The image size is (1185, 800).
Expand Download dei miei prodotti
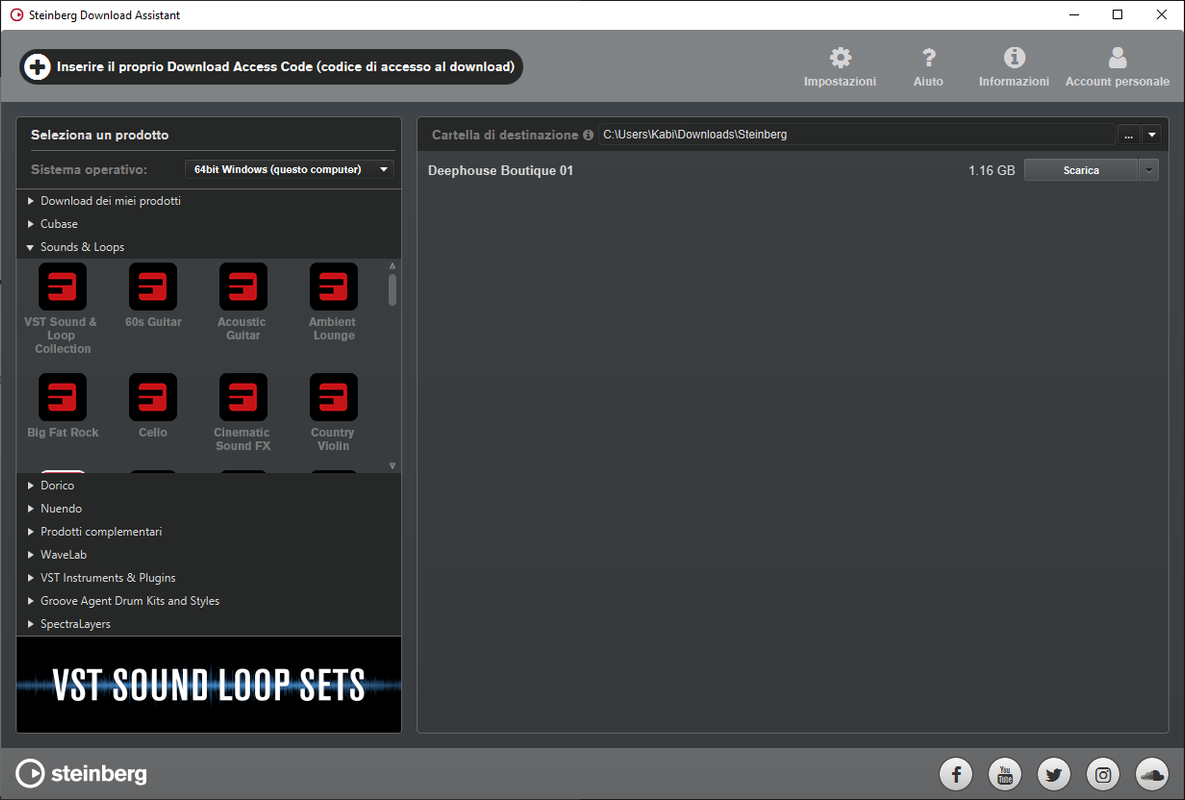click(x=30, y=201)
